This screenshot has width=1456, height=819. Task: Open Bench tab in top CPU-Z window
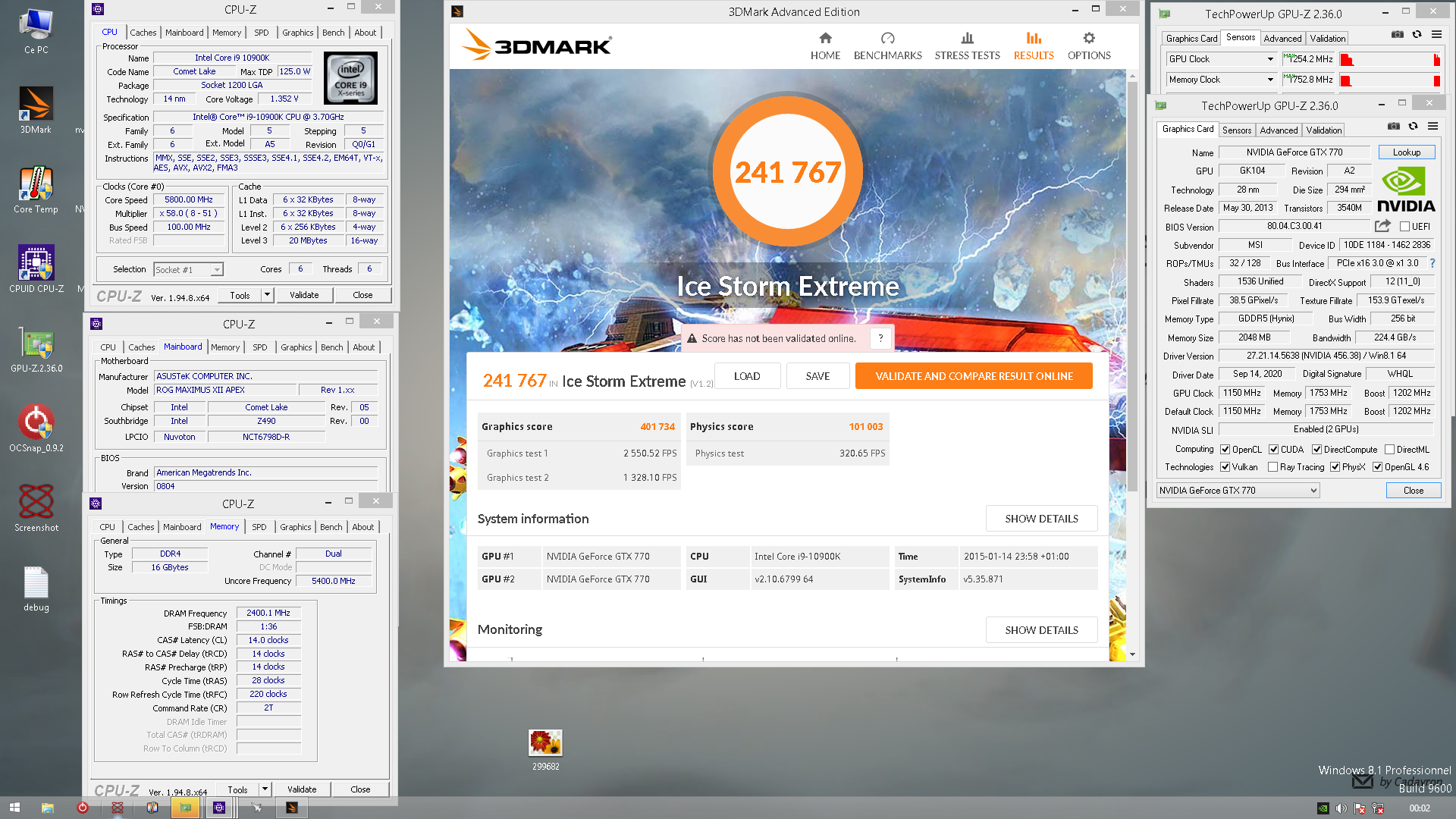pos(333,33)
